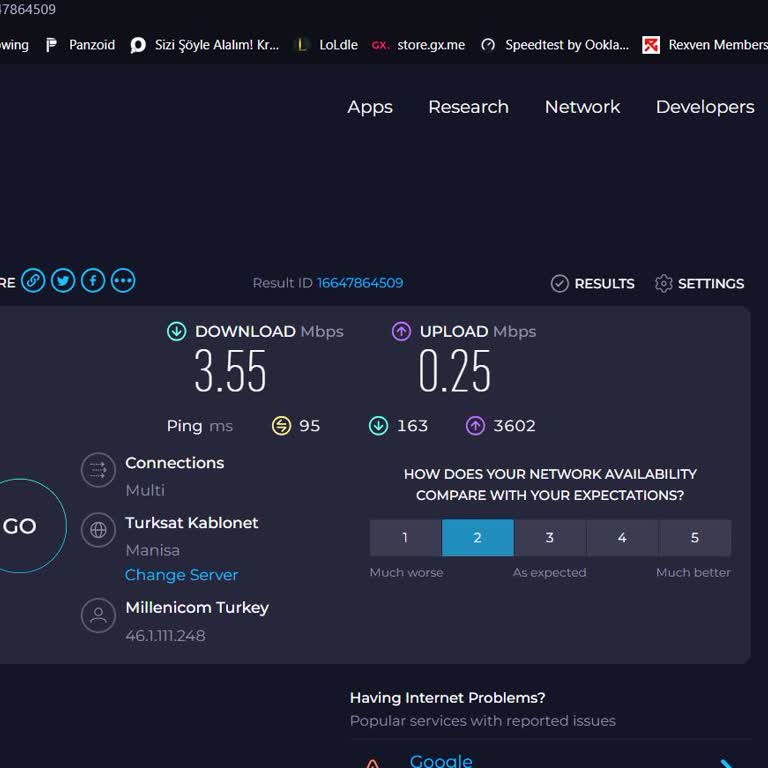The width and height of the screenshot is (768, 768).
Task: Share the result on Twitter
Action: (63, 281)
